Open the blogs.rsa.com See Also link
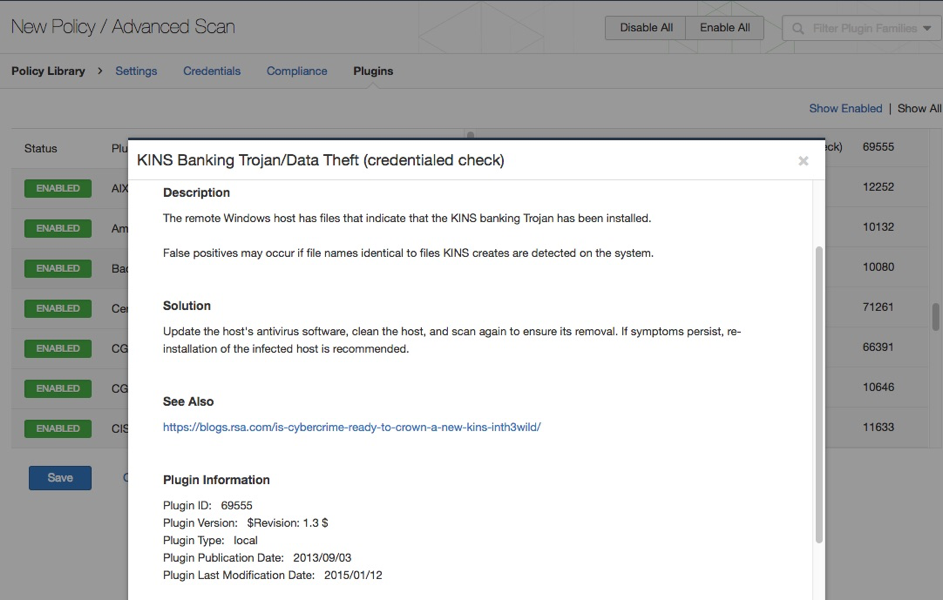Screen dimensions: 943x600 [352, 427]
